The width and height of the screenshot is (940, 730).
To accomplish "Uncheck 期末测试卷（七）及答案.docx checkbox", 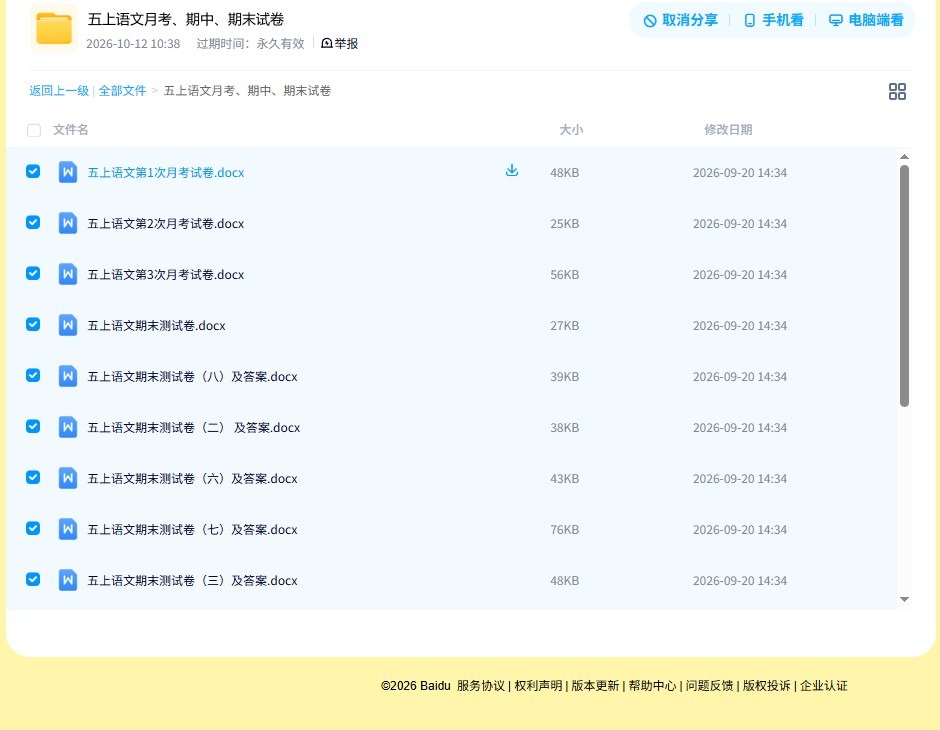I will pyautogui.click(x=33, y=528).
